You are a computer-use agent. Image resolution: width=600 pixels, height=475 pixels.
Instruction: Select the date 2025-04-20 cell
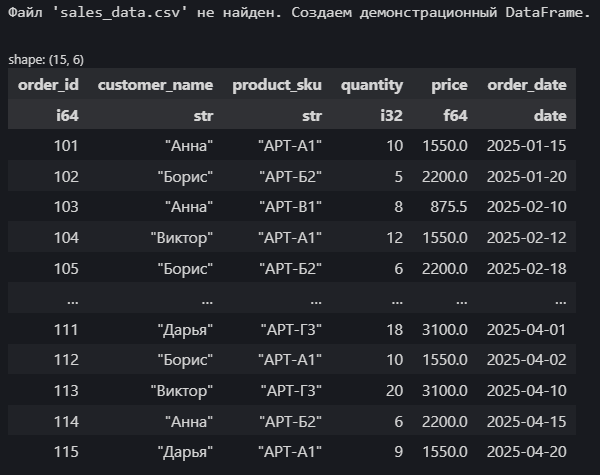(527, 452)
